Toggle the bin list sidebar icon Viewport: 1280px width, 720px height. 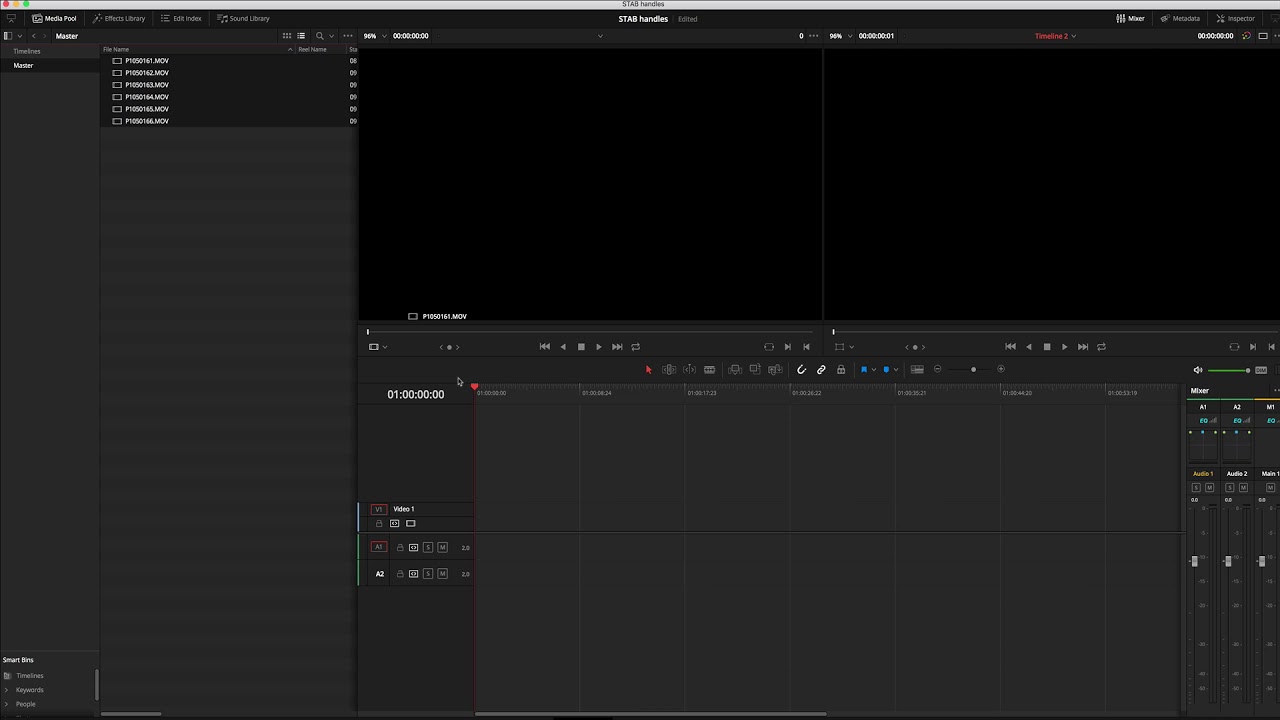click(x=8, y=36)
